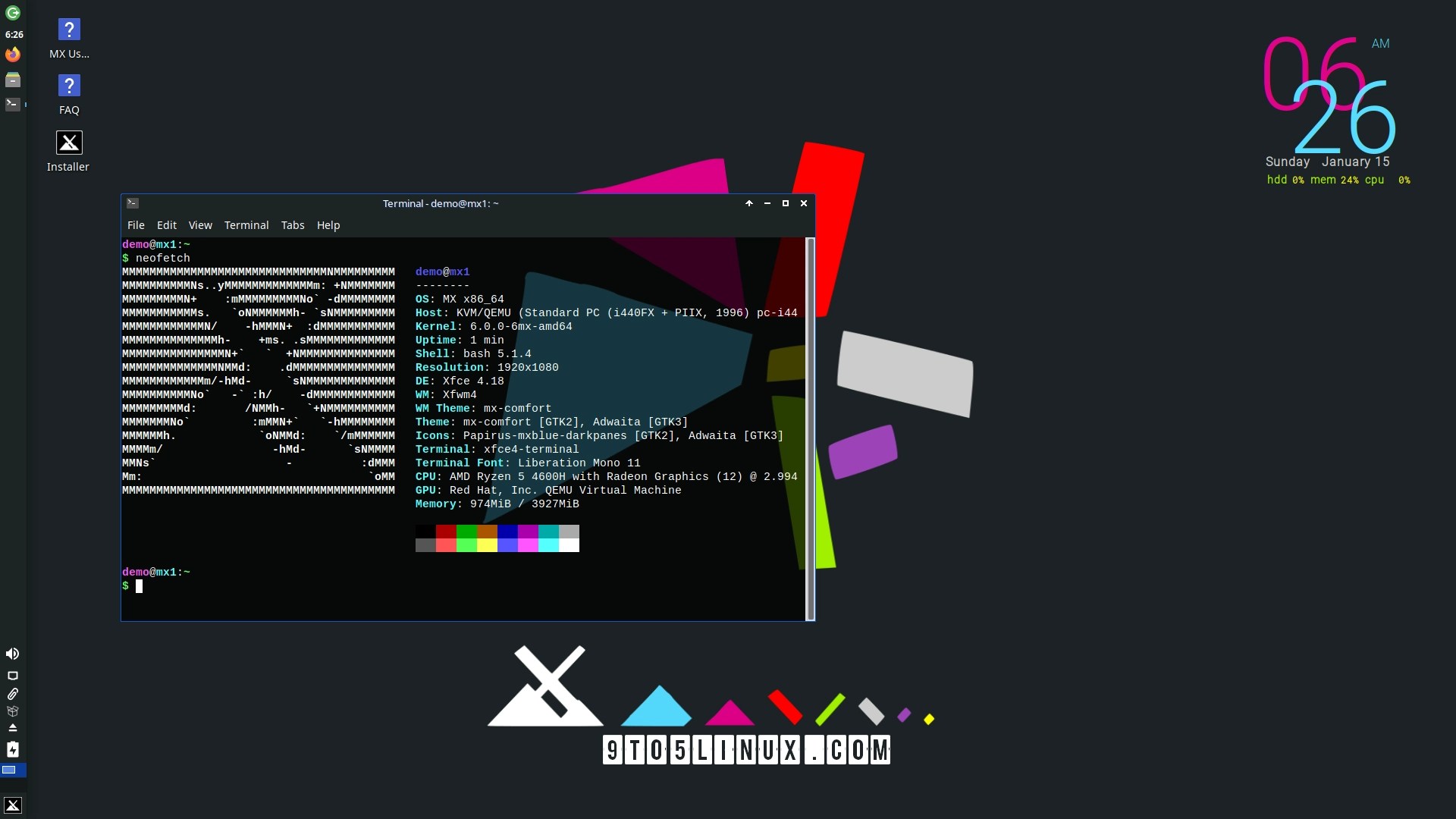Click the eject removable media icon
This screenshot has height=819, width=1456.
(13, 728)
